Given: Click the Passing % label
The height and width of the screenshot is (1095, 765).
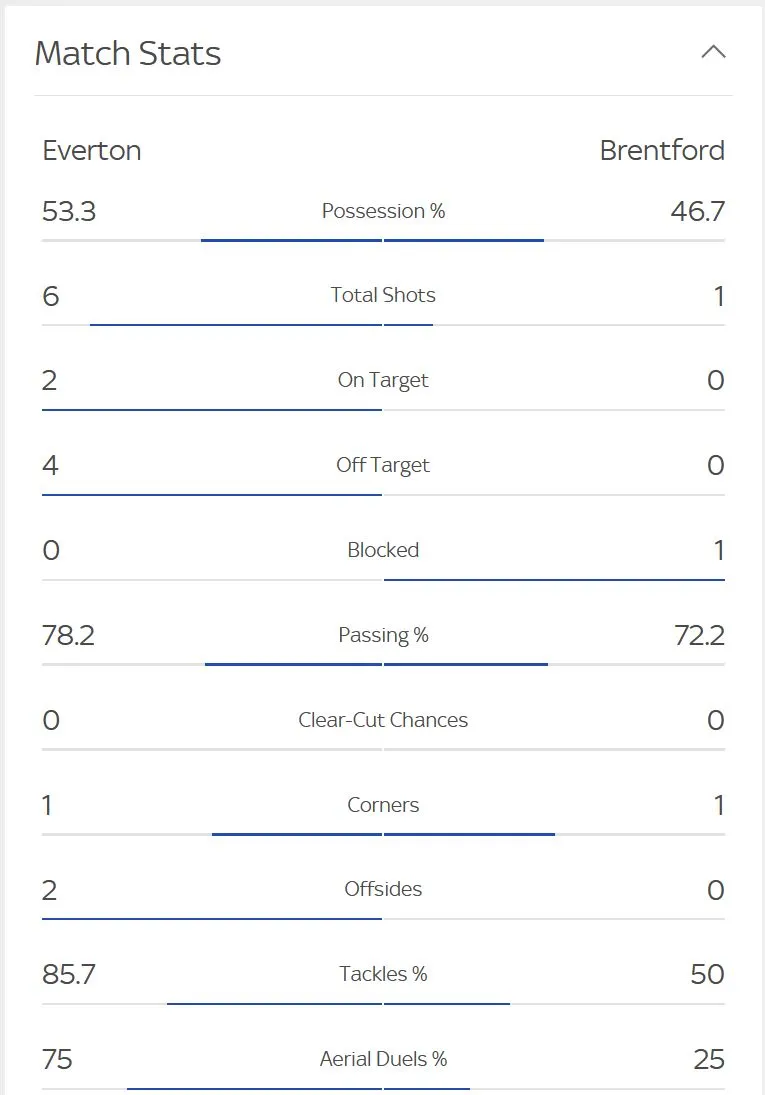Looking at the screenshot, I should (x=383, y=635).
